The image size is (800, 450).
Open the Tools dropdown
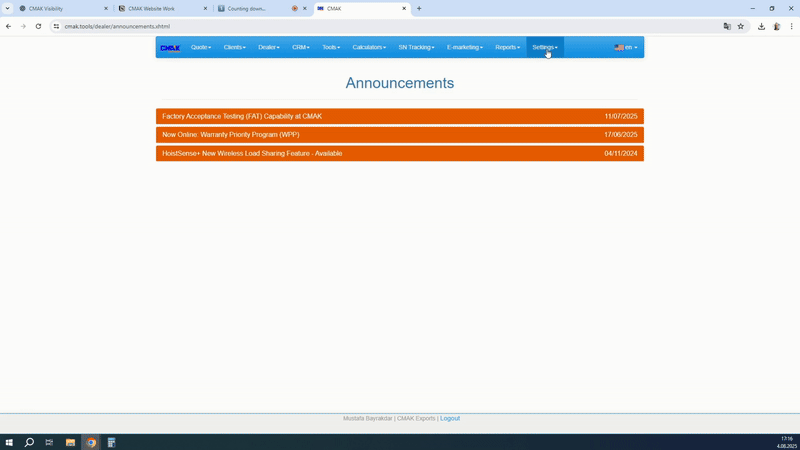331,47
